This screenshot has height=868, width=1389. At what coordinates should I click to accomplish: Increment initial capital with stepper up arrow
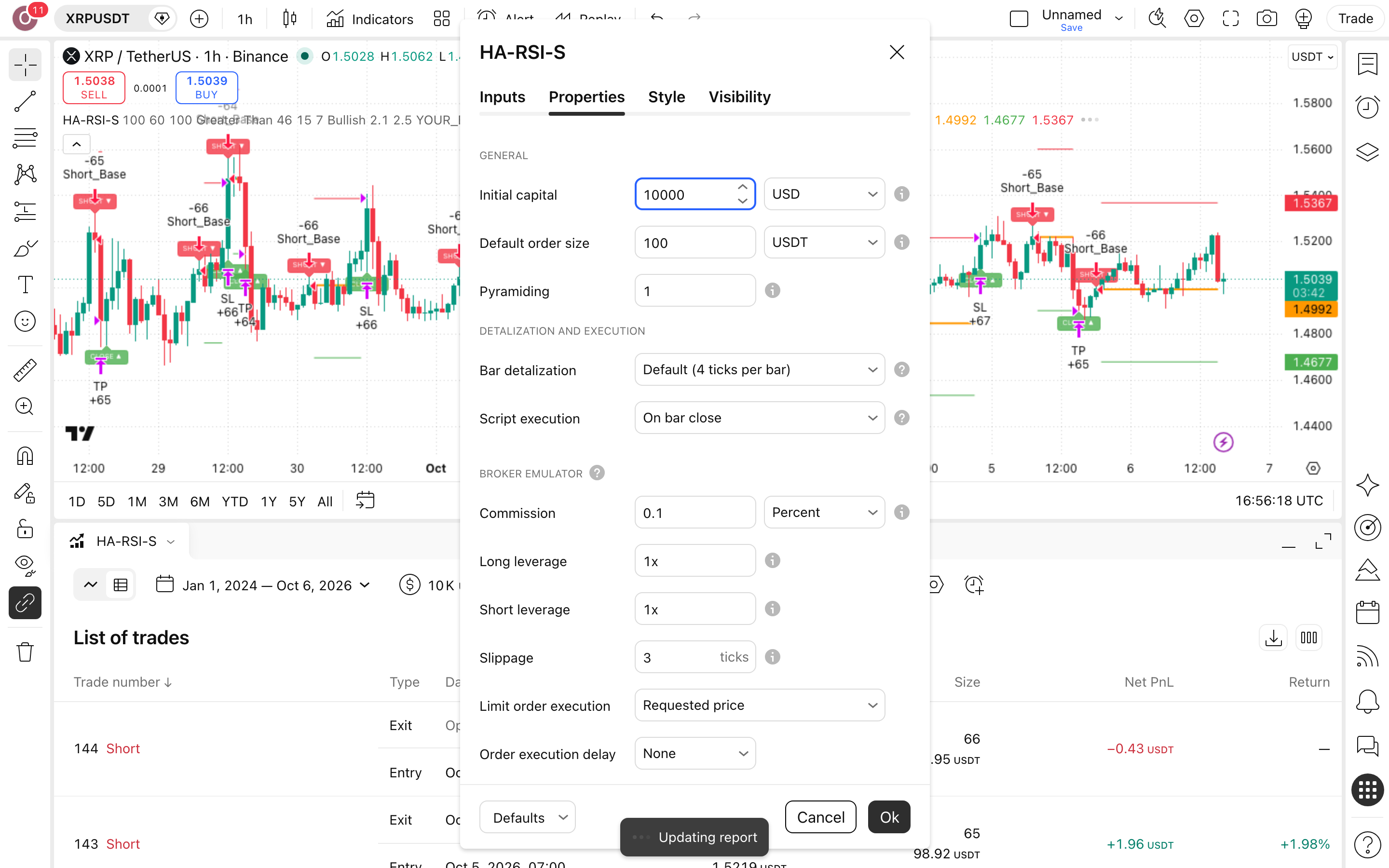click(742, 187)
